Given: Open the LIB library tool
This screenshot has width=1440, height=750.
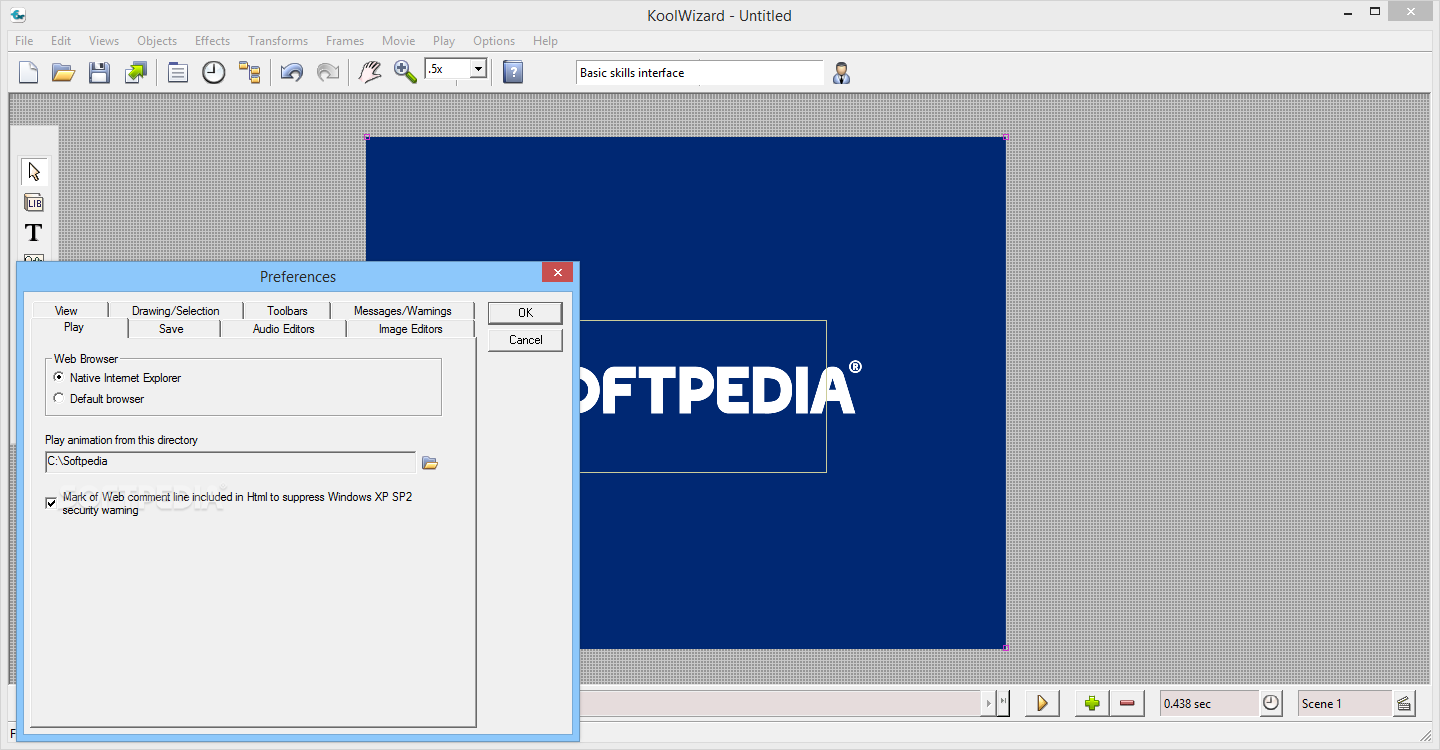Looking at the screenshot, I should 34,203.
